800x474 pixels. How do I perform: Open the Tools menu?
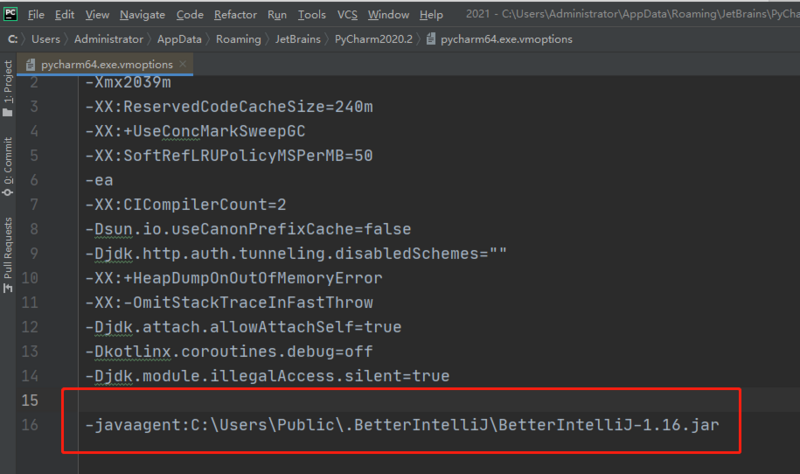[312, 15]
